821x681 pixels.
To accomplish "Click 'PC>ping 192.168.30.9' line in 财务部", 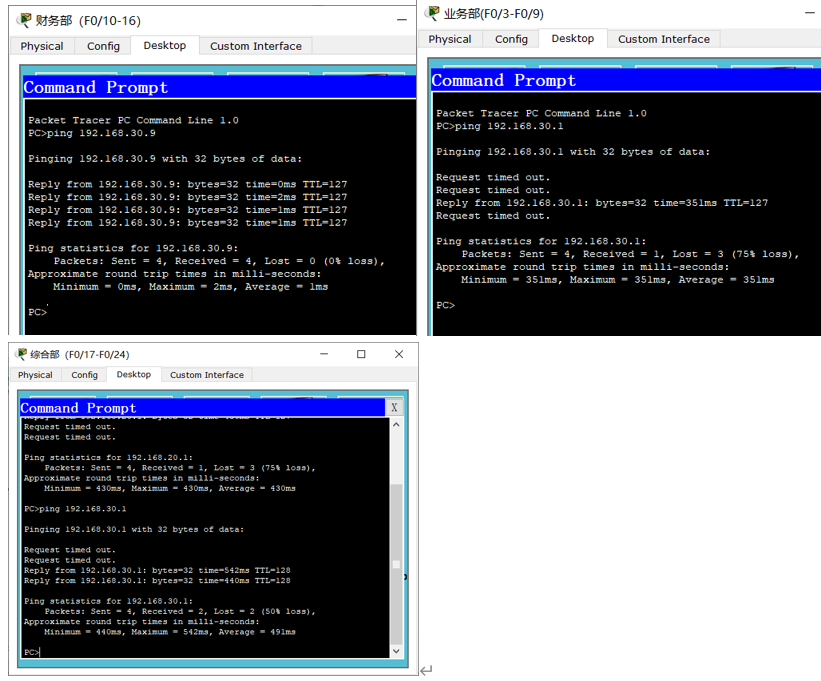I will tap(92, 133).
